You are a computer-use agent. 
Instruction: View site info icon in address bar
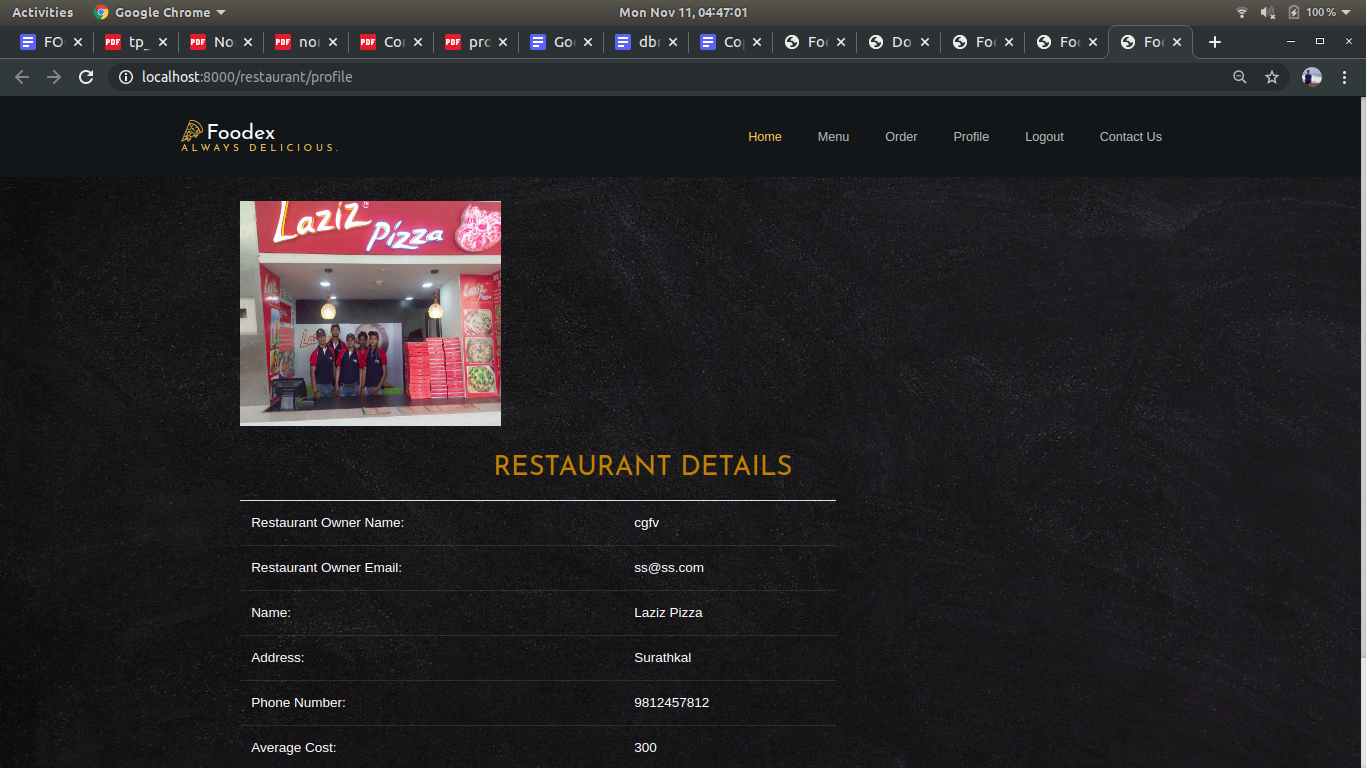125,77
